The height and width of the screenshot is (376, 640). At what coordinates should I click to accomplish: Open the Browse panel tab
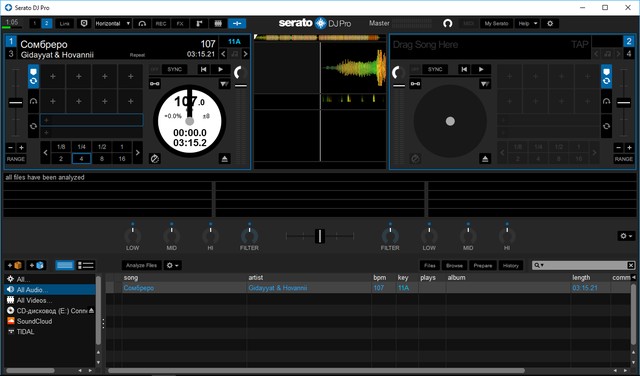tap(454, 265)
